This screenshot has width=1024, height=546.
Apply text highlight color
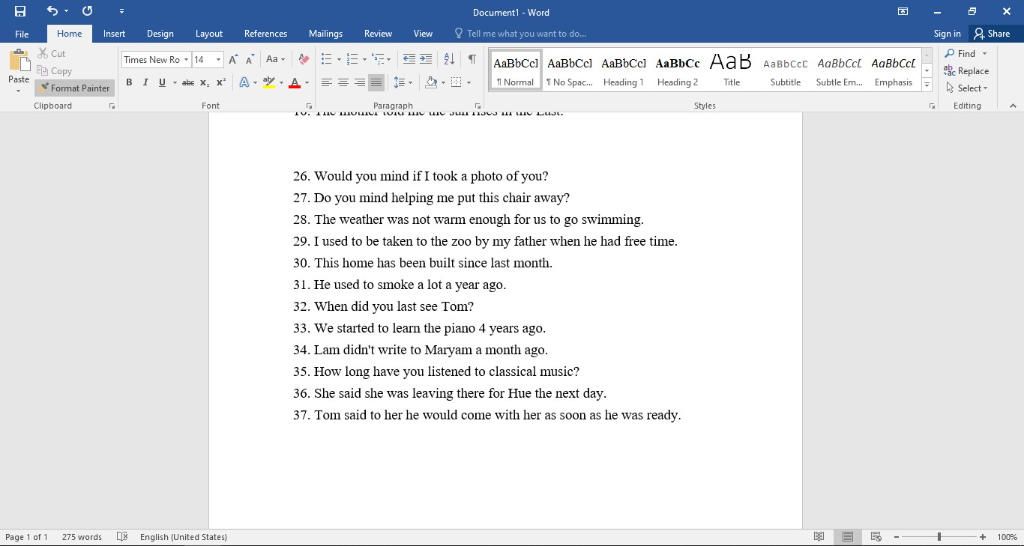268,82
